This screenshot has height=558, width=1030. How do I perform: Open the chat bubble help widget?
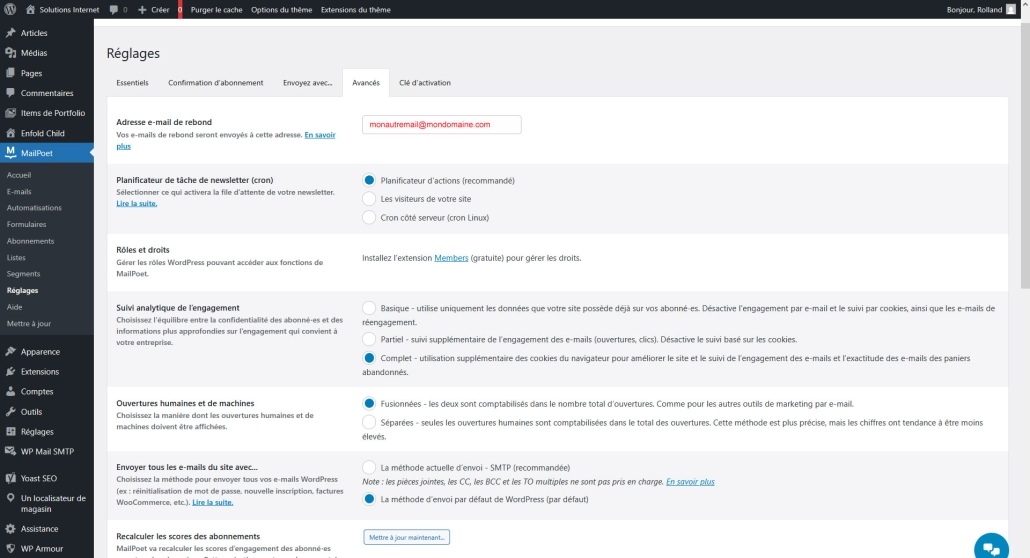click(x=991, y=547)
